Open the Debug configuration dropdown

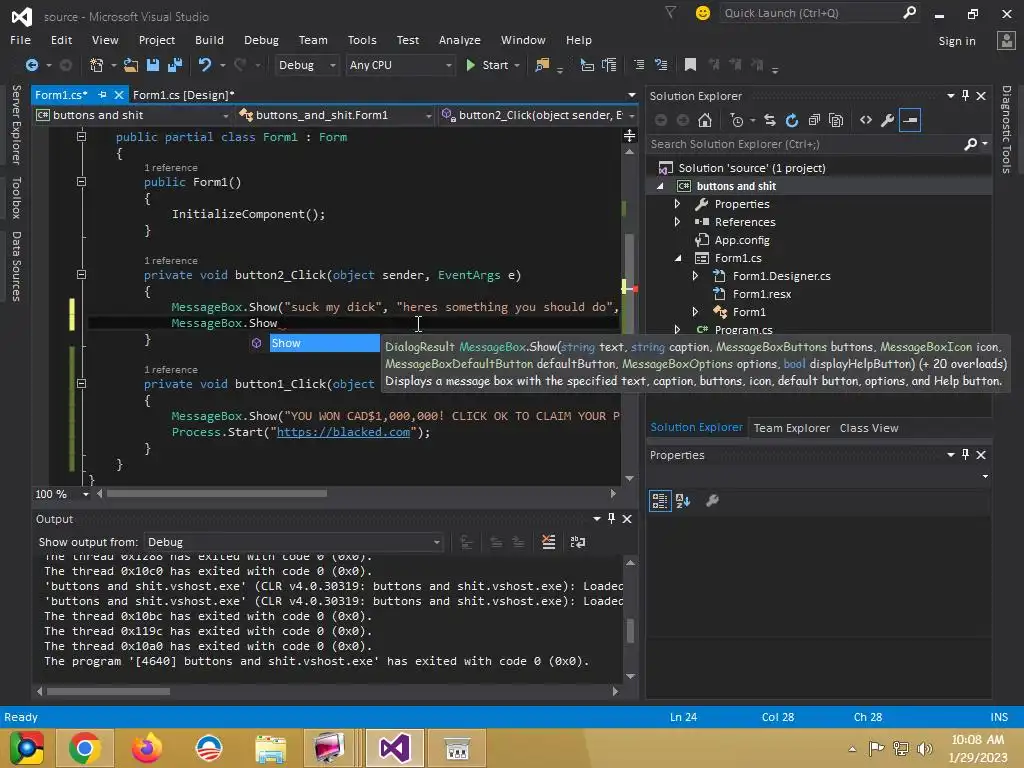coord(306,65)
